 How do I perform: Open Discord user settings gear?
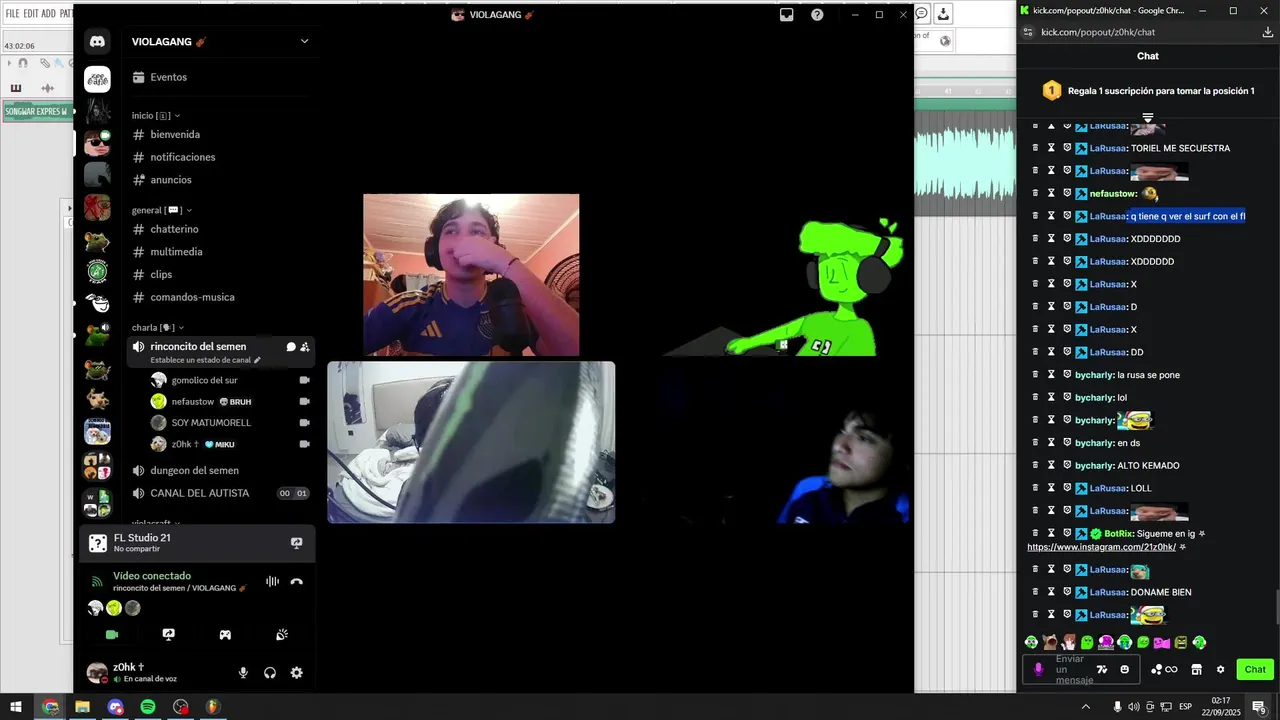pos(296,673)
